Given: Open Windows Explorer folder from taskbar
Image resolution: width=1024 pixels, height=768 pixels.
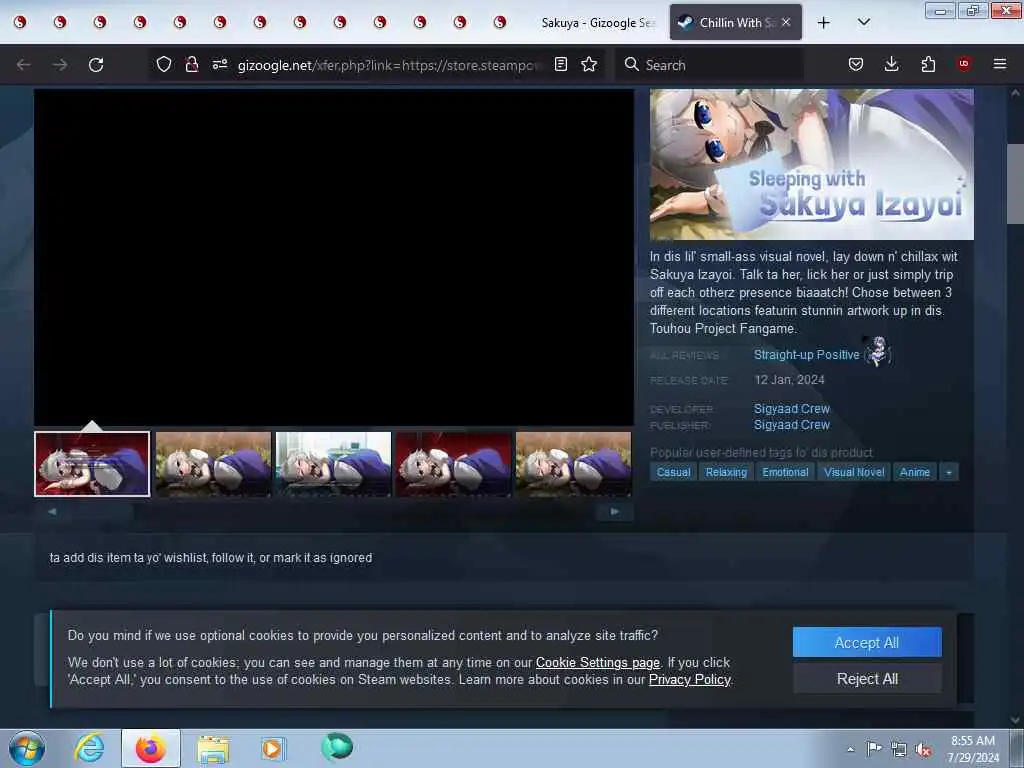Looking at the screenshot, I should pyautogui.click(x=213, y=748).
